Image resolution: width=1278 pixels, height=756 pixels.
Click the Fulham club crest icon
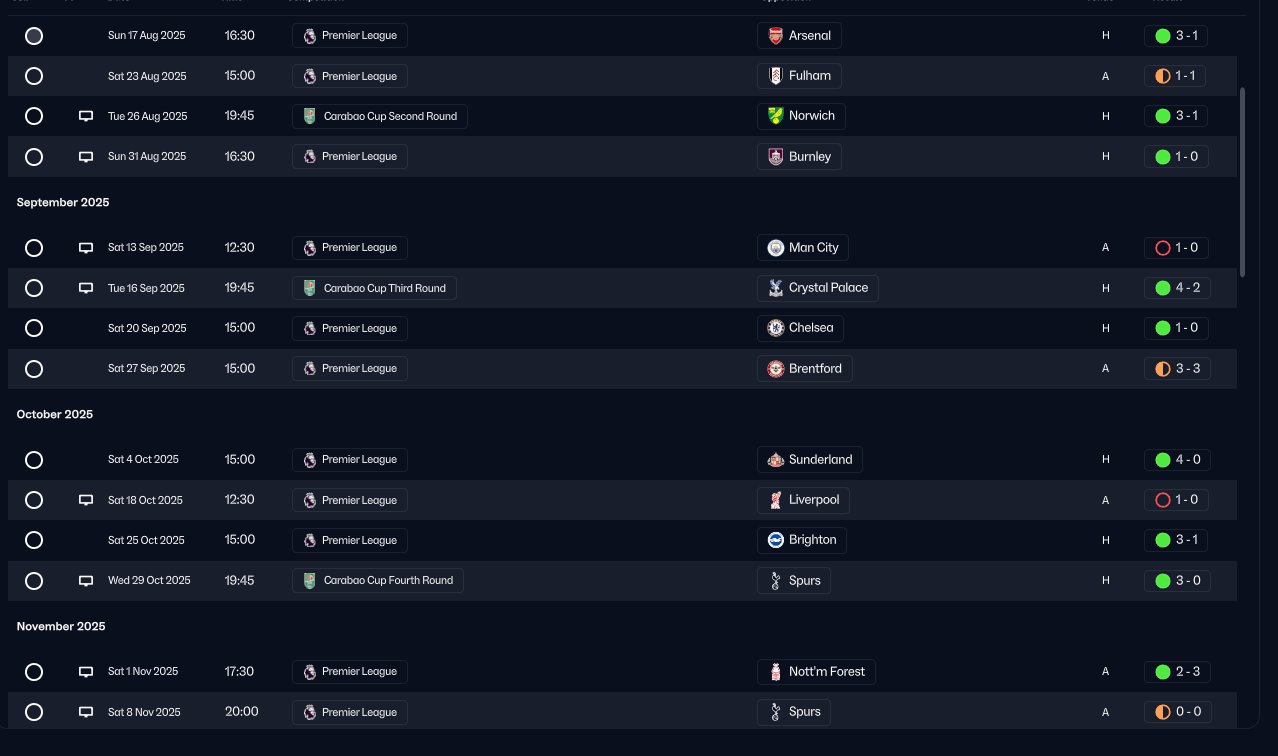click(776, 76)
